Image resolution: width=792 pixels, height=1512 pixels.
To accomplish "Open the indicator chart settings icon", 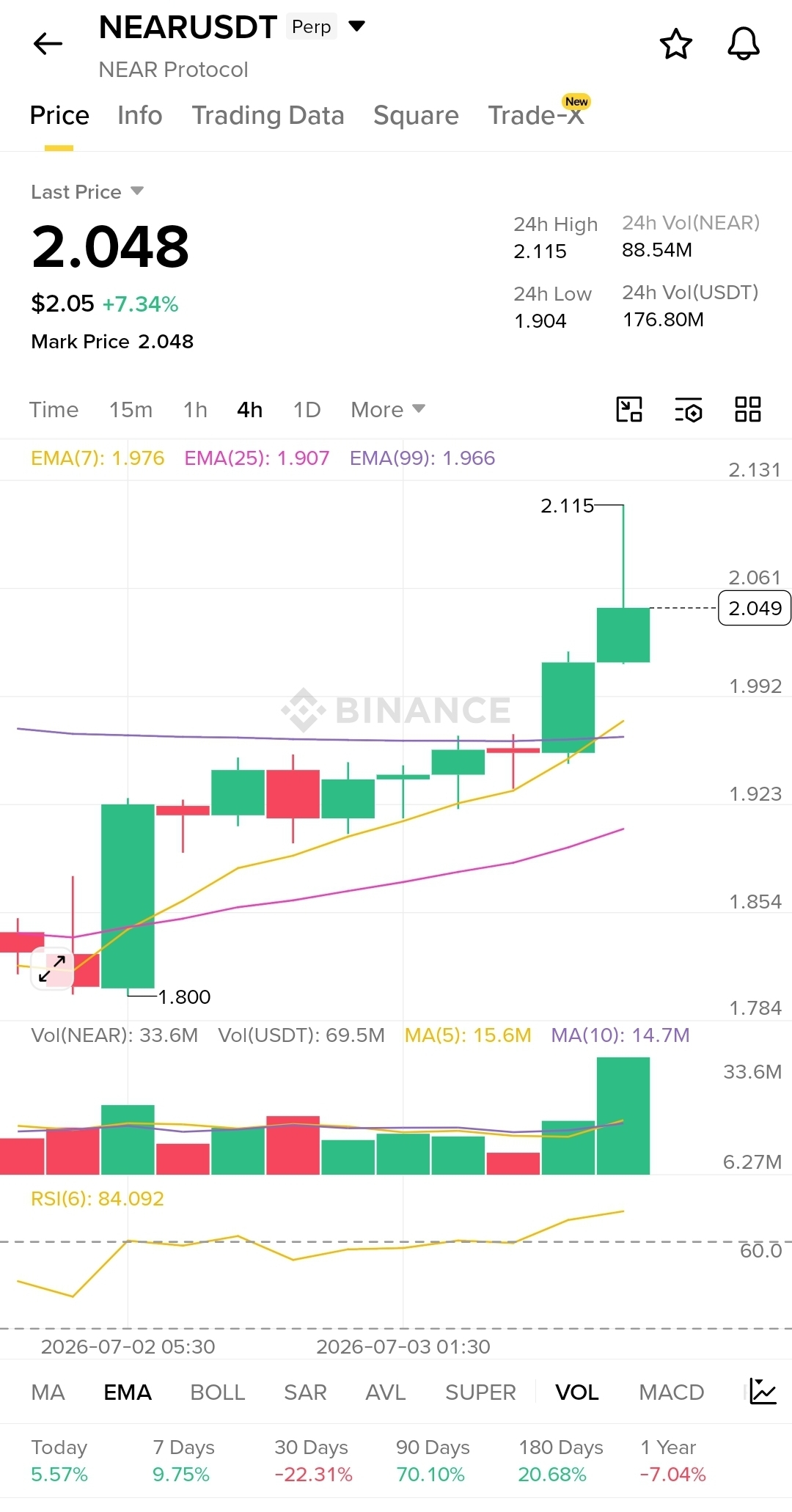I will coord(763,1392).
